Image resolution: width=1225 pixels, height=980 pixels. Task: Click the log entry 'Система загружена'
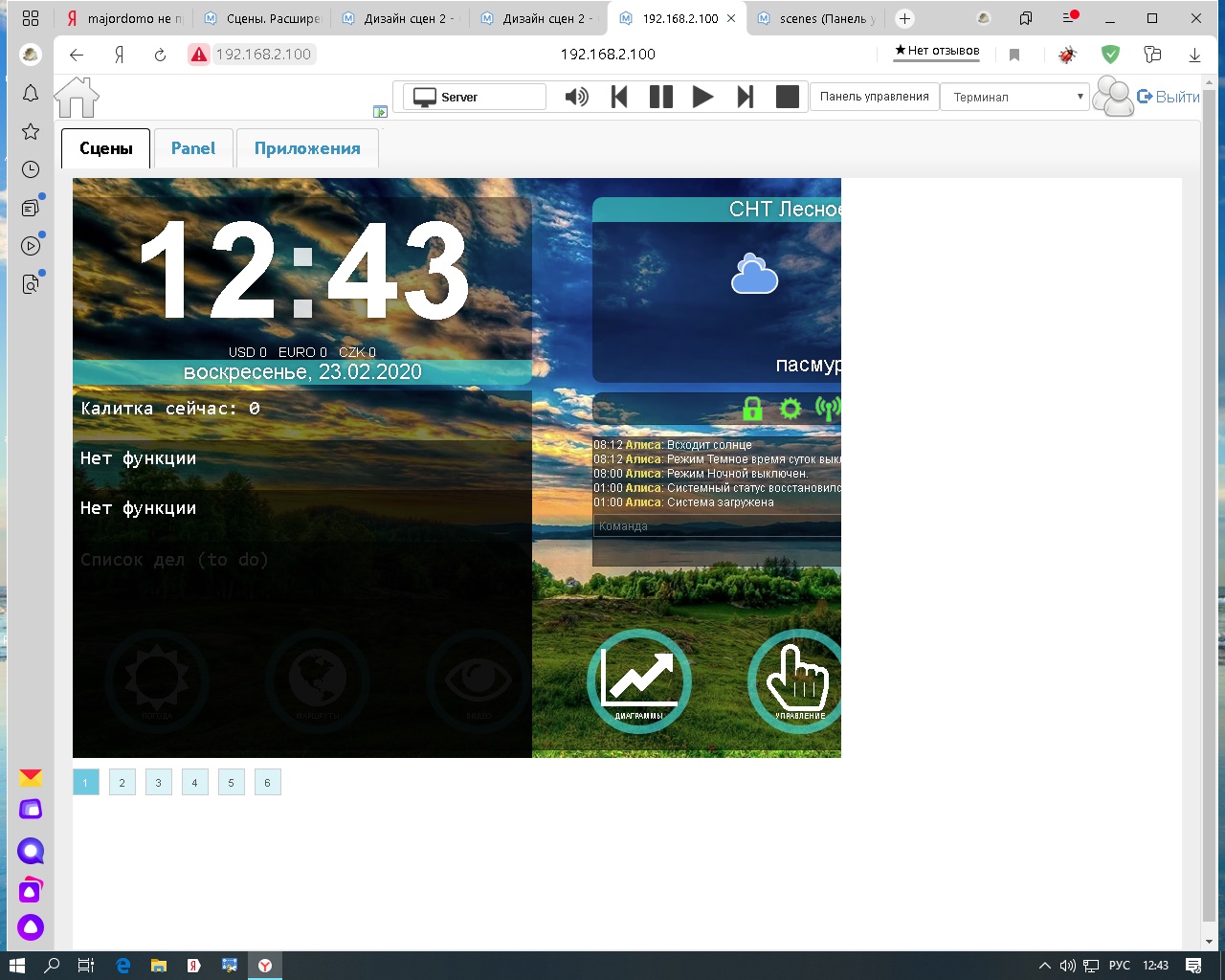(x=721, y=502)
